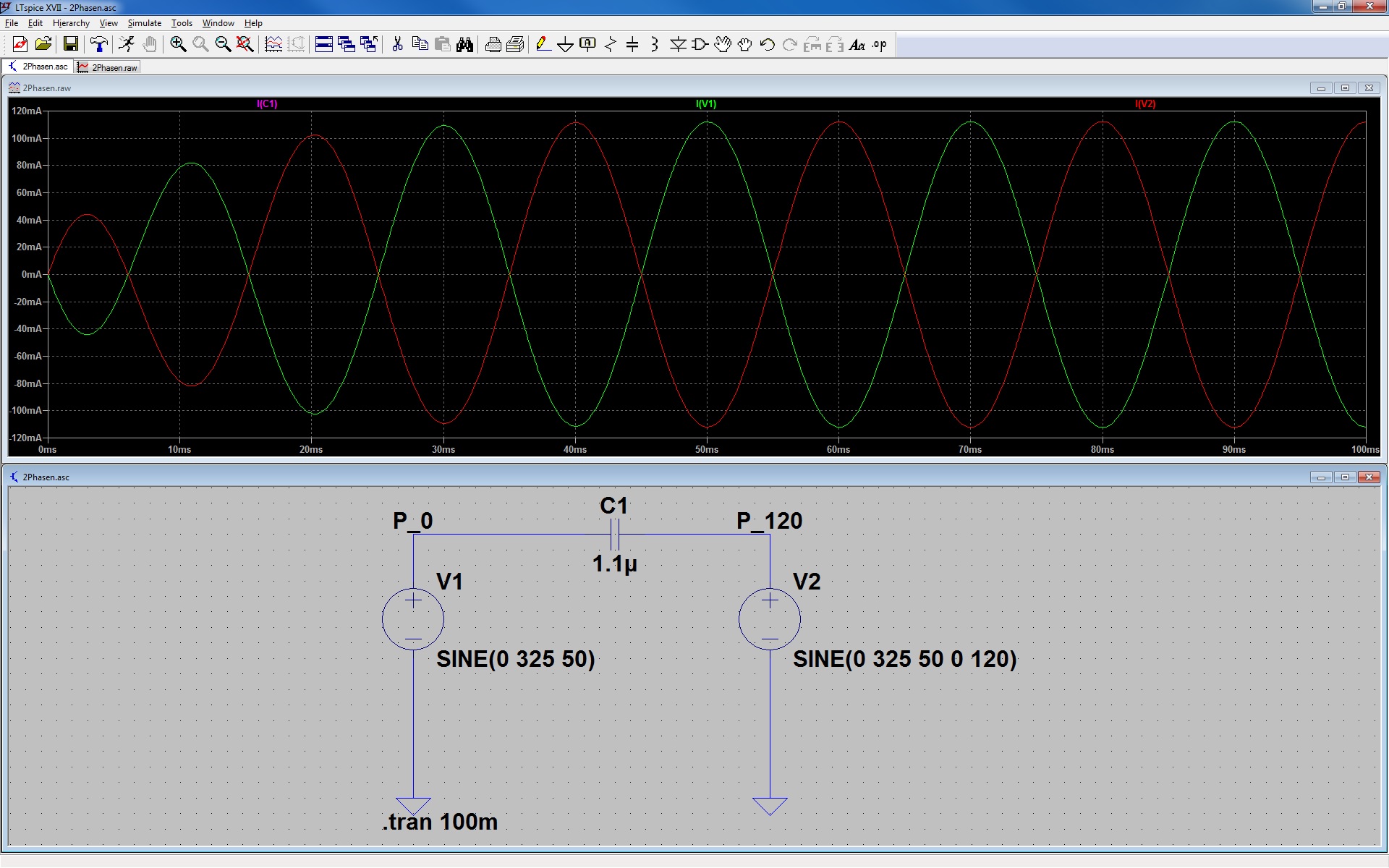The height and width of the screenshot is (868, 1389).
Task: Click the I(V2) red trace label
Action: [x=1144, y=104]
